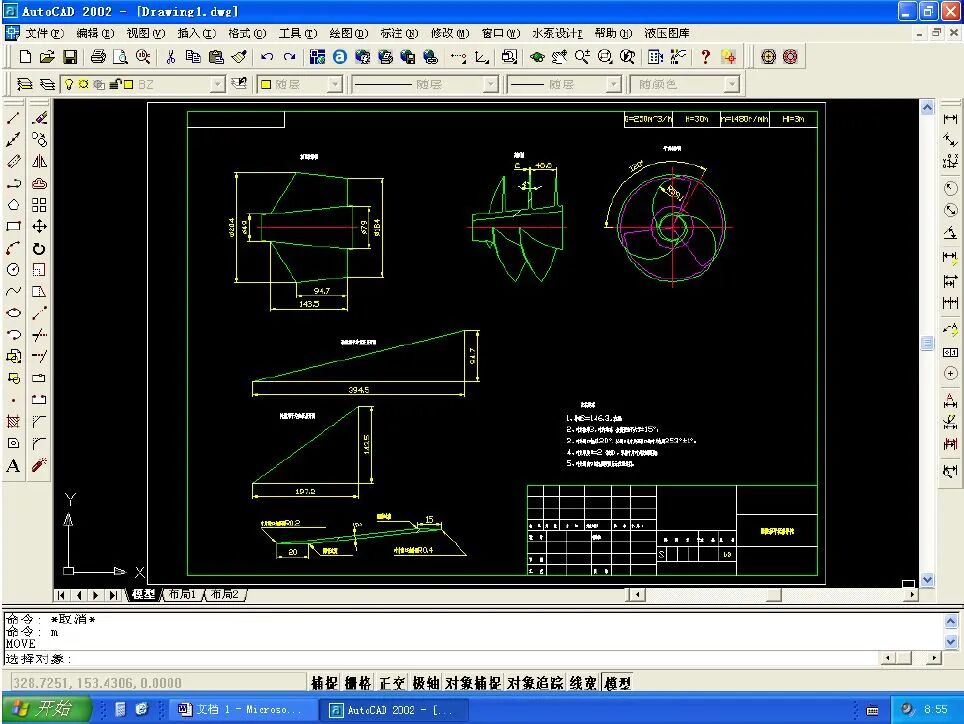Select the 模型 model tab
The height and width of the screenshot is (724, 964).
coord(144,594)
